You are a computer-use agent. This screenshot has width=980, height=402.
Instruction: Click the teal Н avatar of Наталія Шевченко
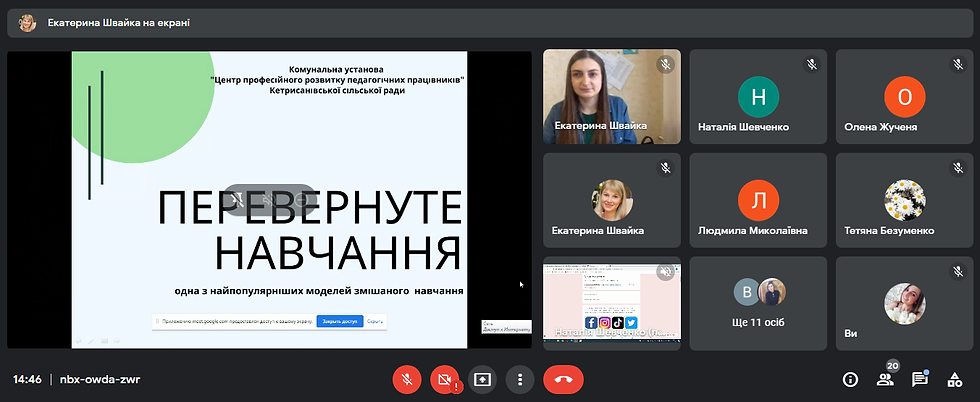tap(758, 97)
